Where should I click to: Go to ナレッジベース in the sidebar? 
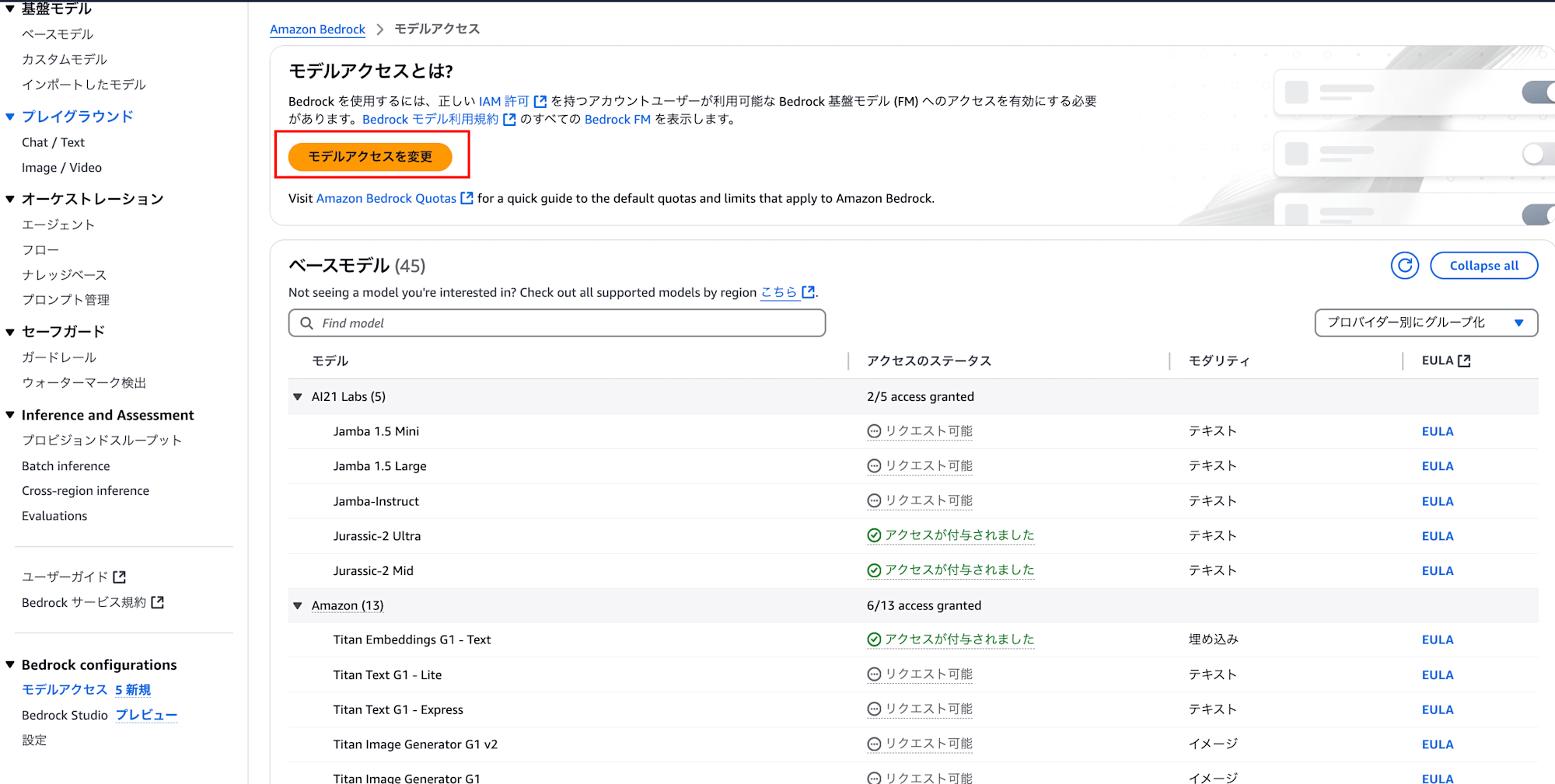[65, 275]
